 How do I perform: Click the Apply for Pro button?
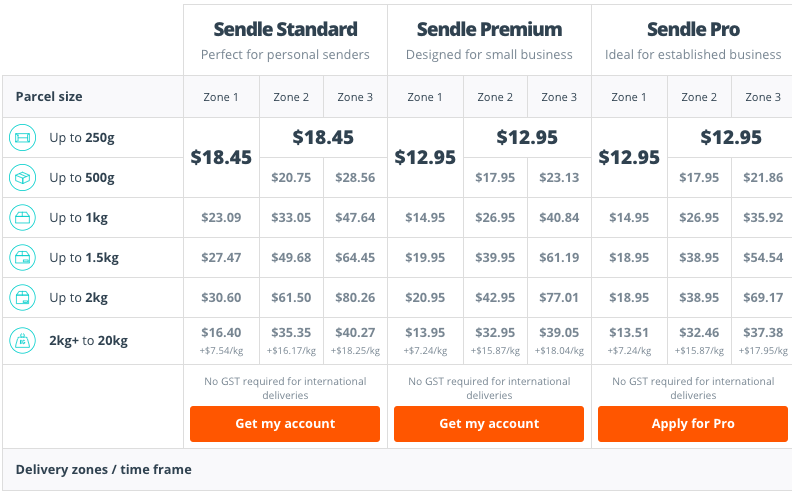pyautogui.click(x=693, y=424)
